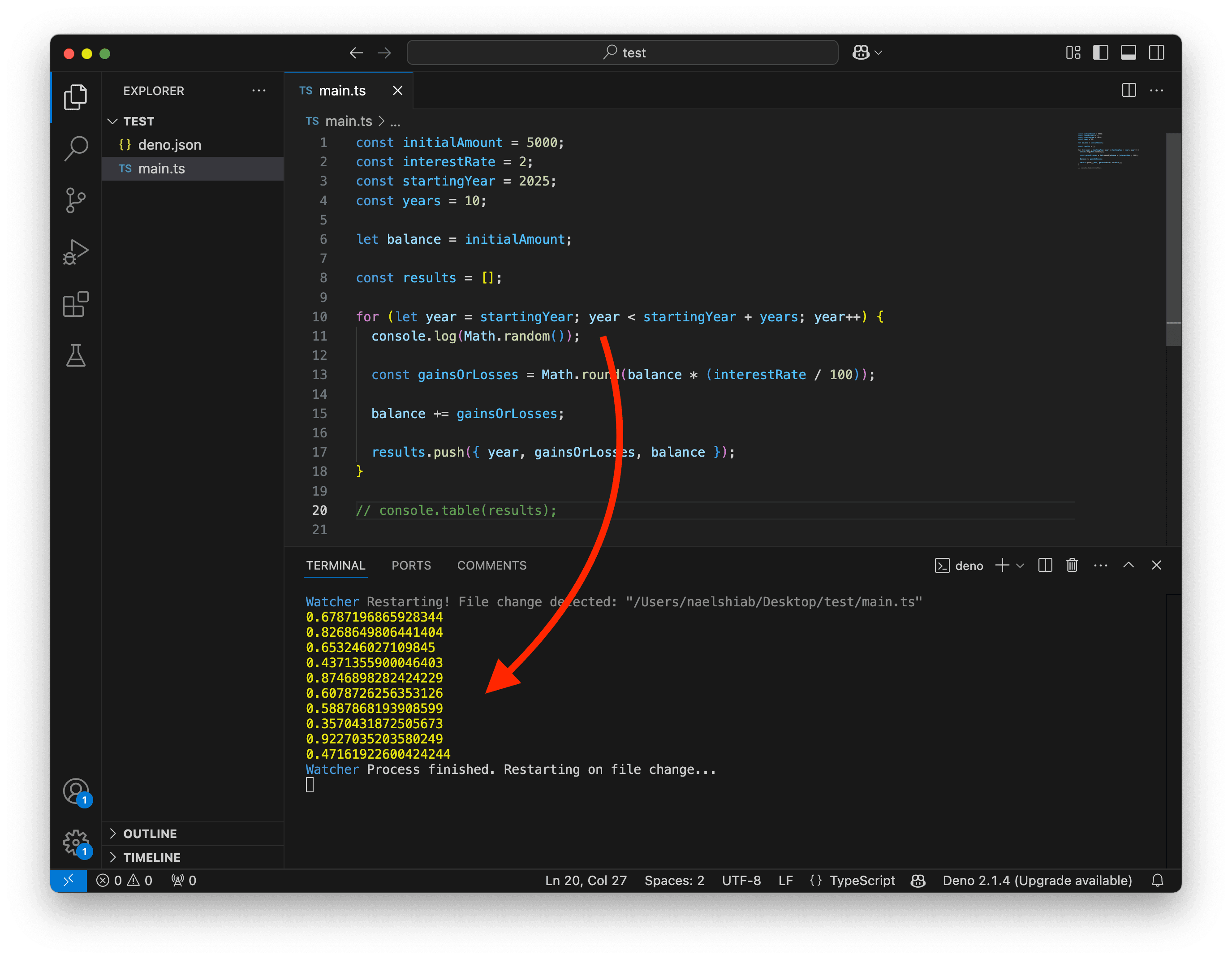Click the code minimap preview
This screenshot has height=959, width=1232.
pyautogui.click(x=1107, y=151)
